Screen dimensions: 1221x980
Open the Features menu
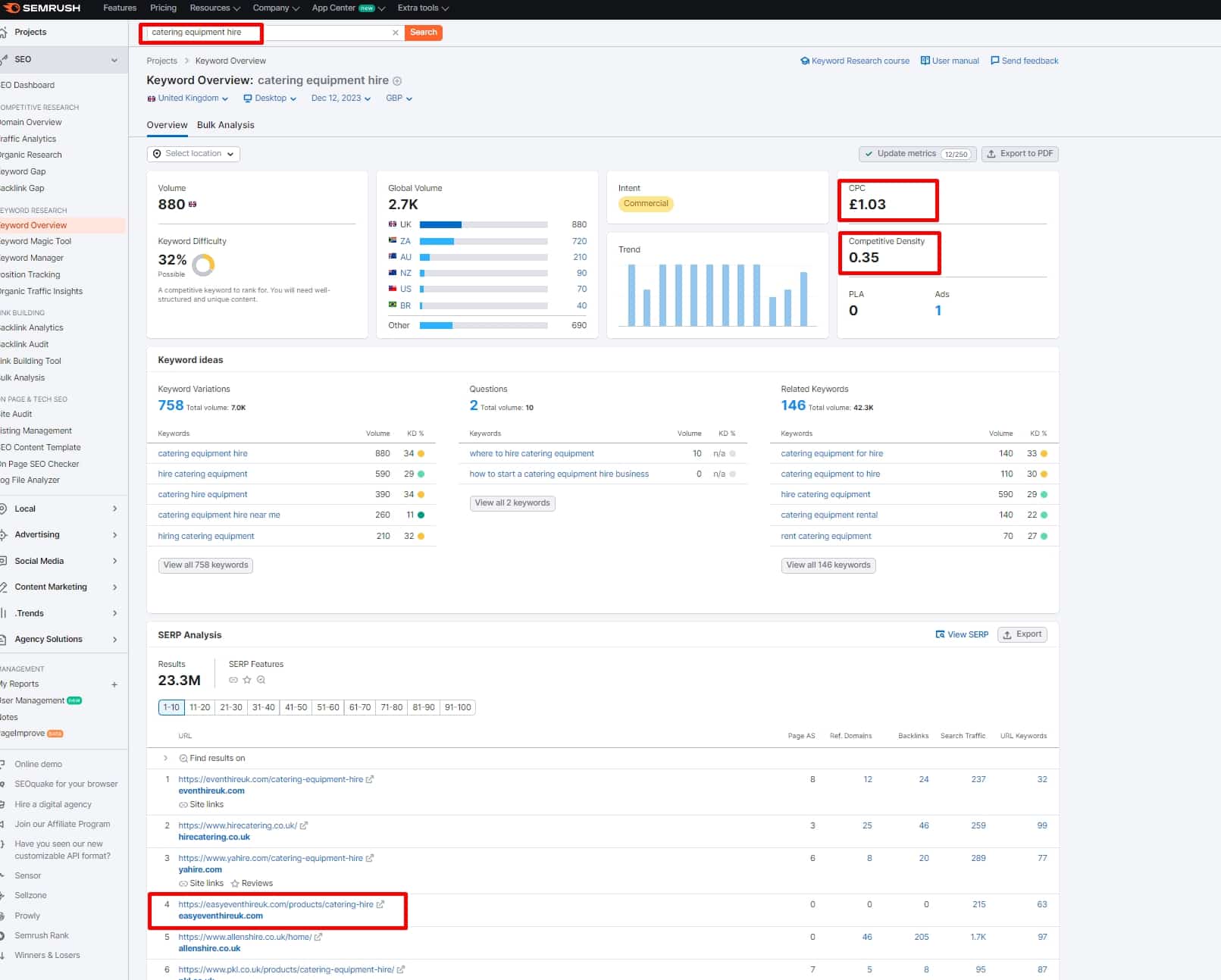point(120,8)
